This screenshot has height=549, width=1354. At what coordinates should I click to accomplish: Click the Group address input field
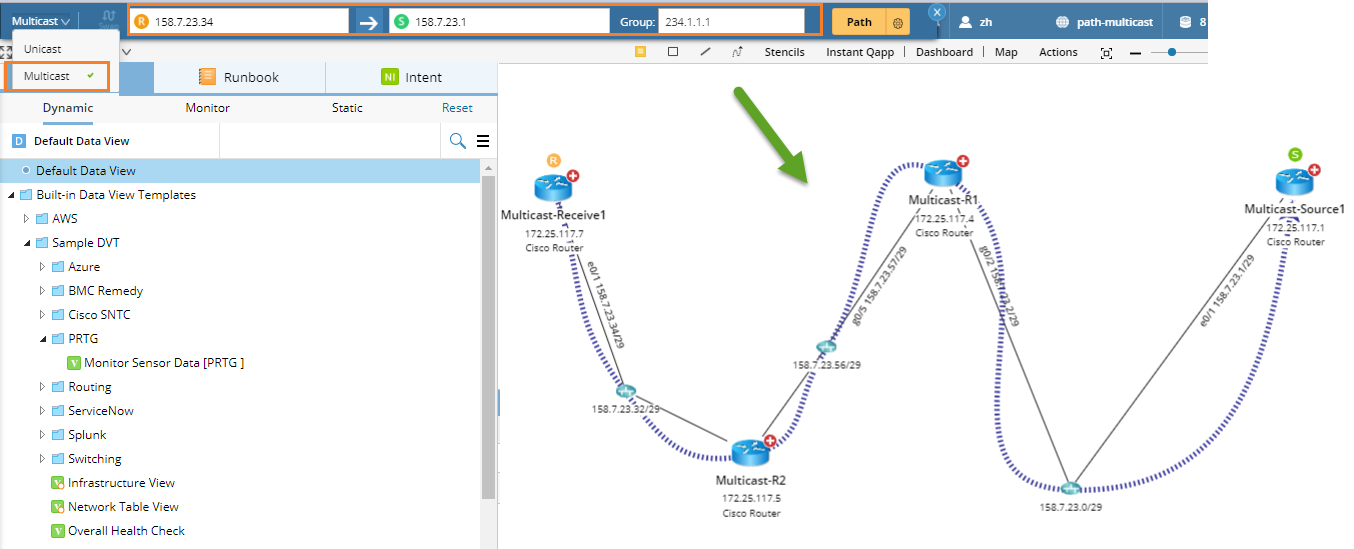tap(730, 22)
